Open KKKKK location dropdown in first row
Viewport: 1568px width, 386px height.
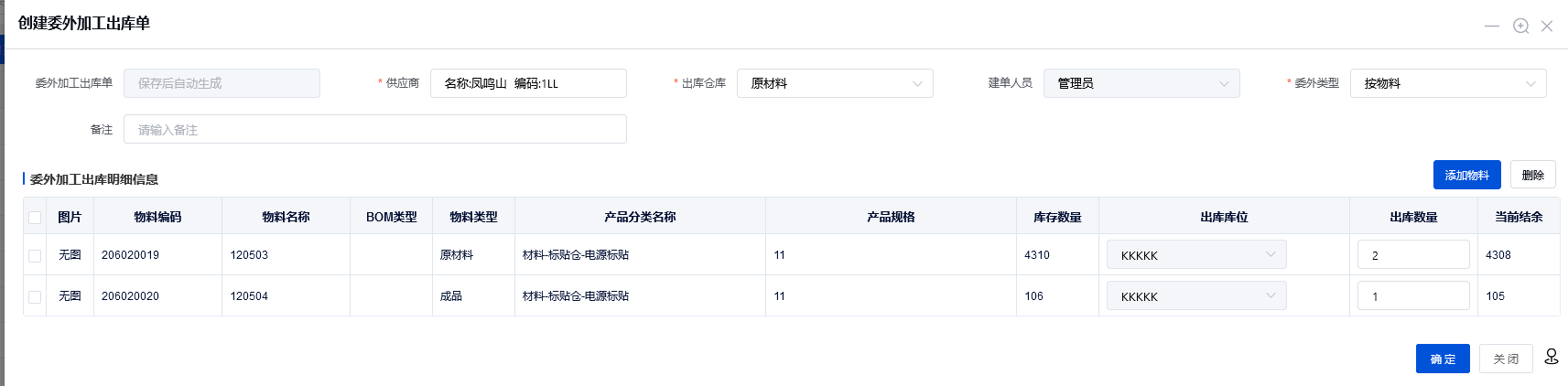[1195, 255]
